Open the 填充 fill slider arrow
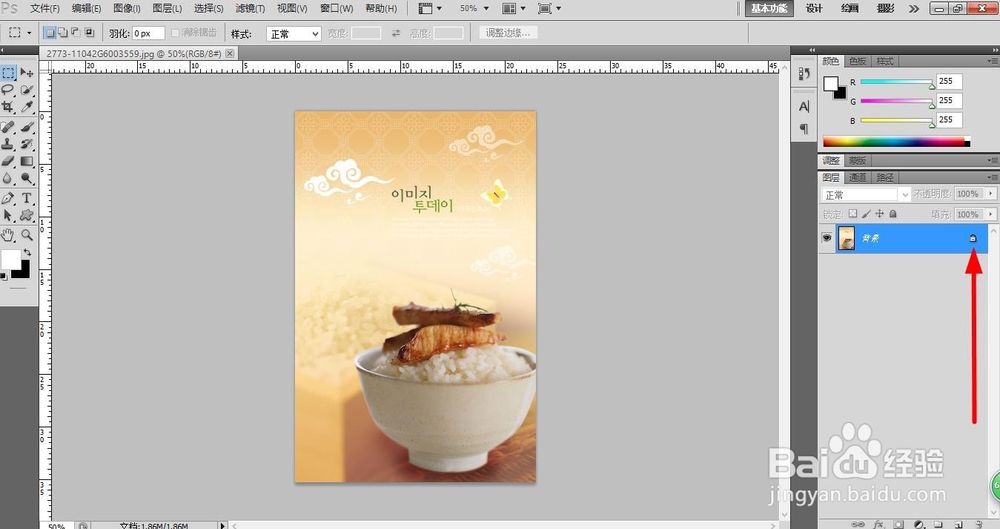Screen dimensions: 1000x529 (990, 214)
